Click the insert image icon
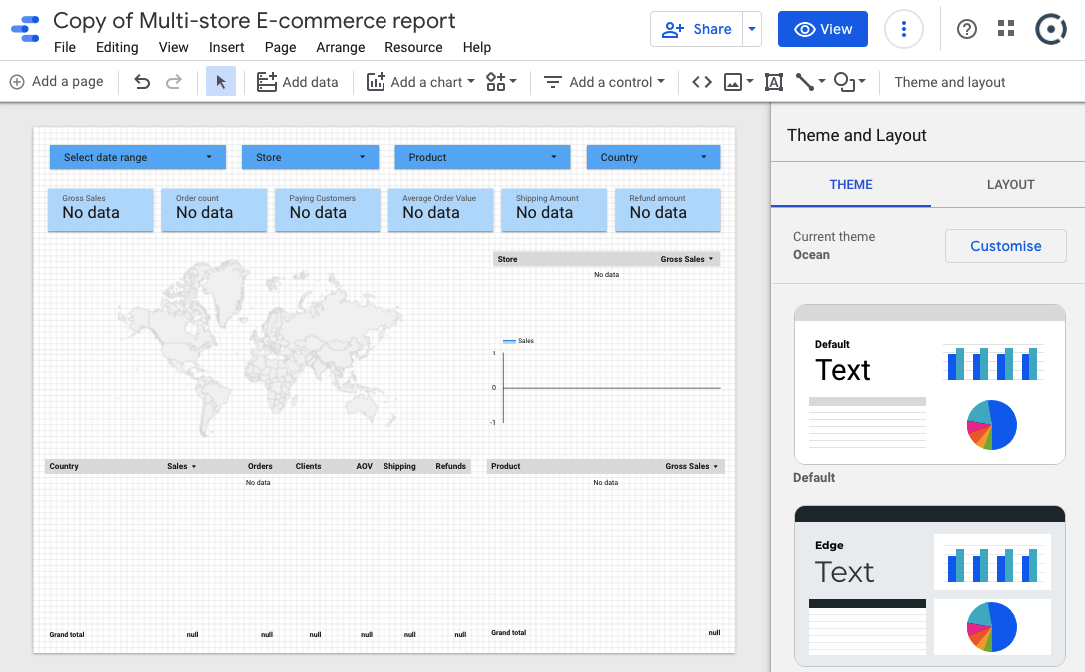The width and height of the screenshot is (1085, 672). coord(733,82)
